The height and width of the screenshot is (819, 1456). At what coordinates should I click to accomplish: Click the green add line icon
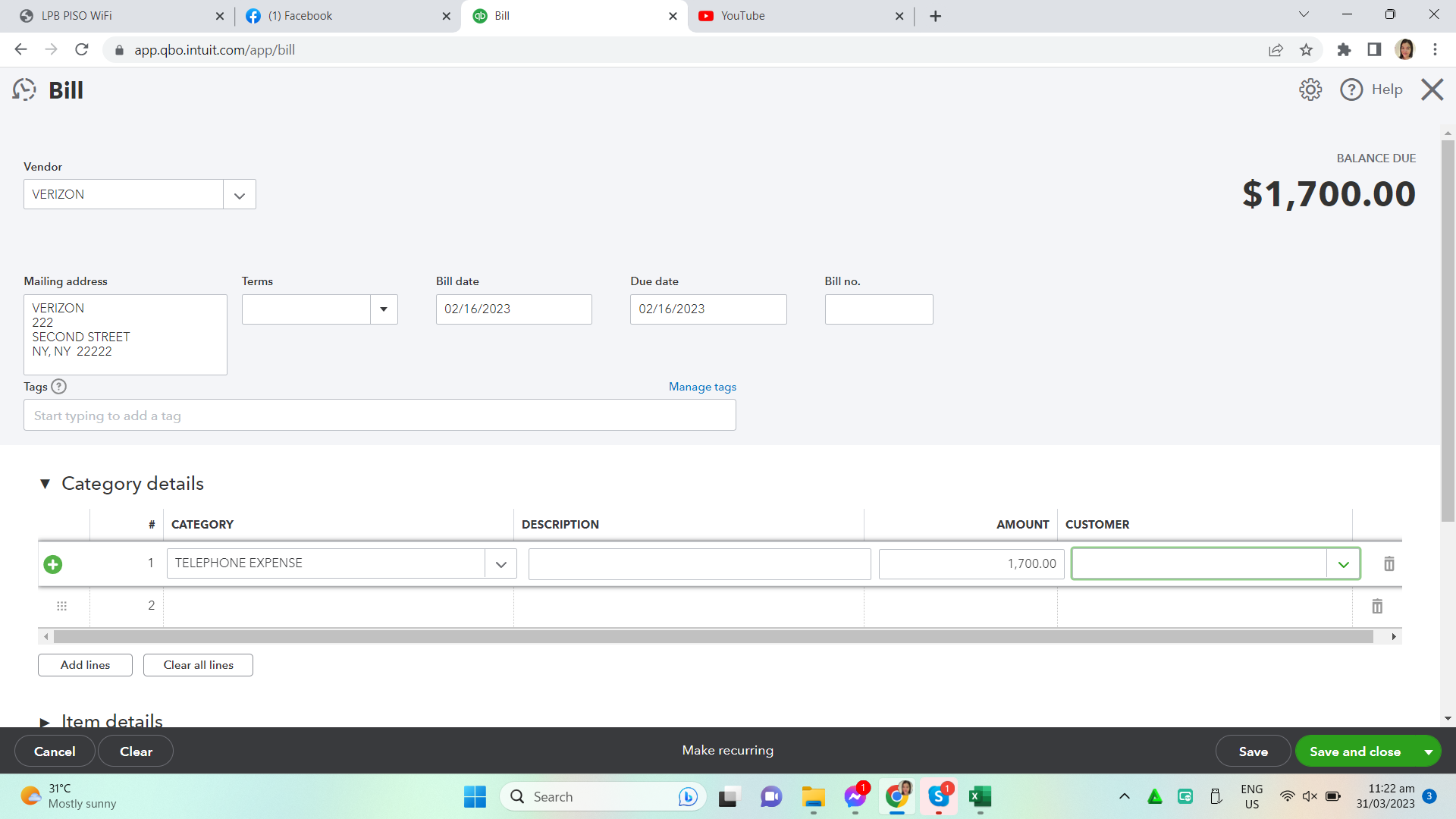53,564
